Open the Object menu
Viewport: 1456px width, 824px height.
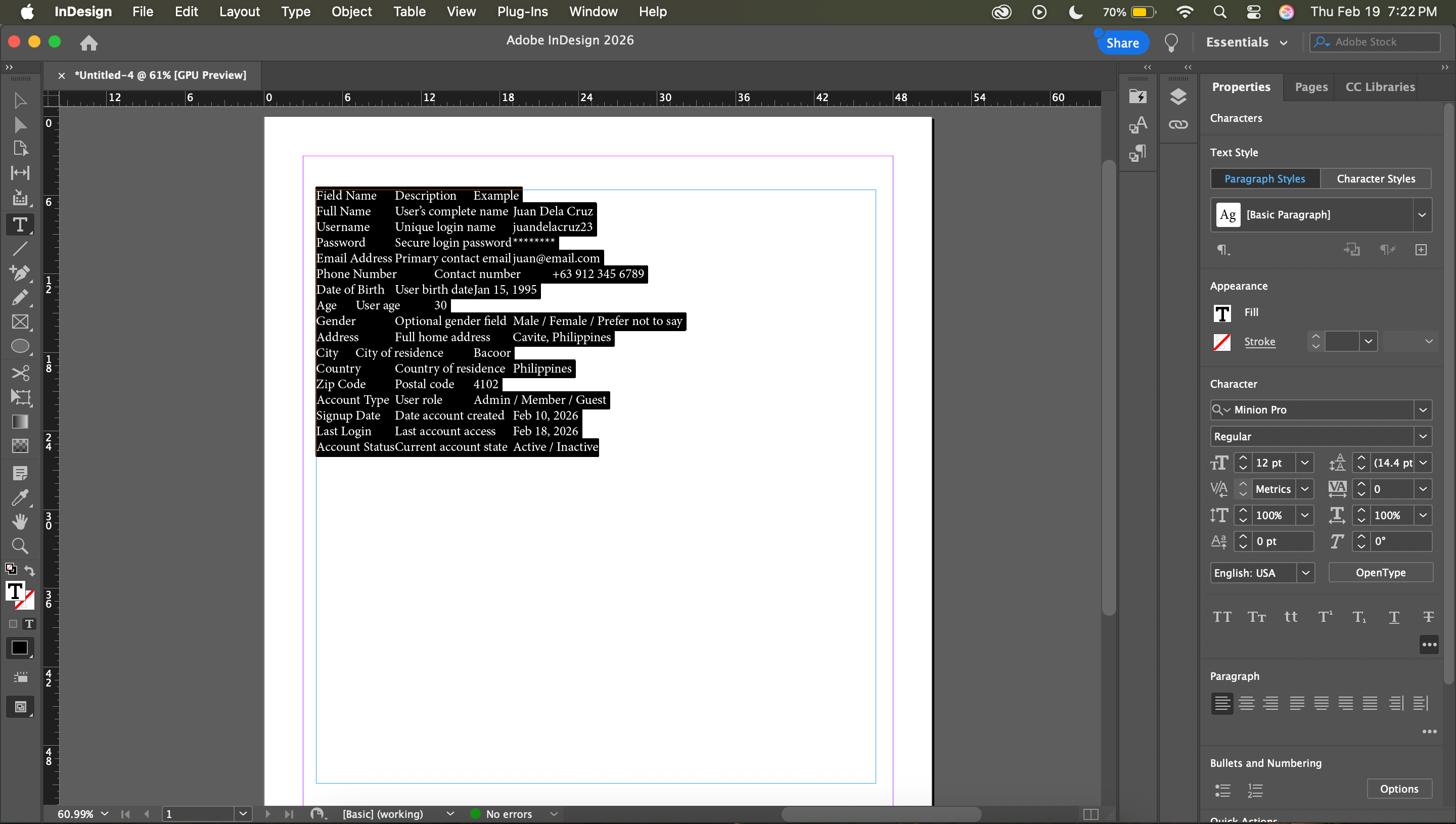351,11
